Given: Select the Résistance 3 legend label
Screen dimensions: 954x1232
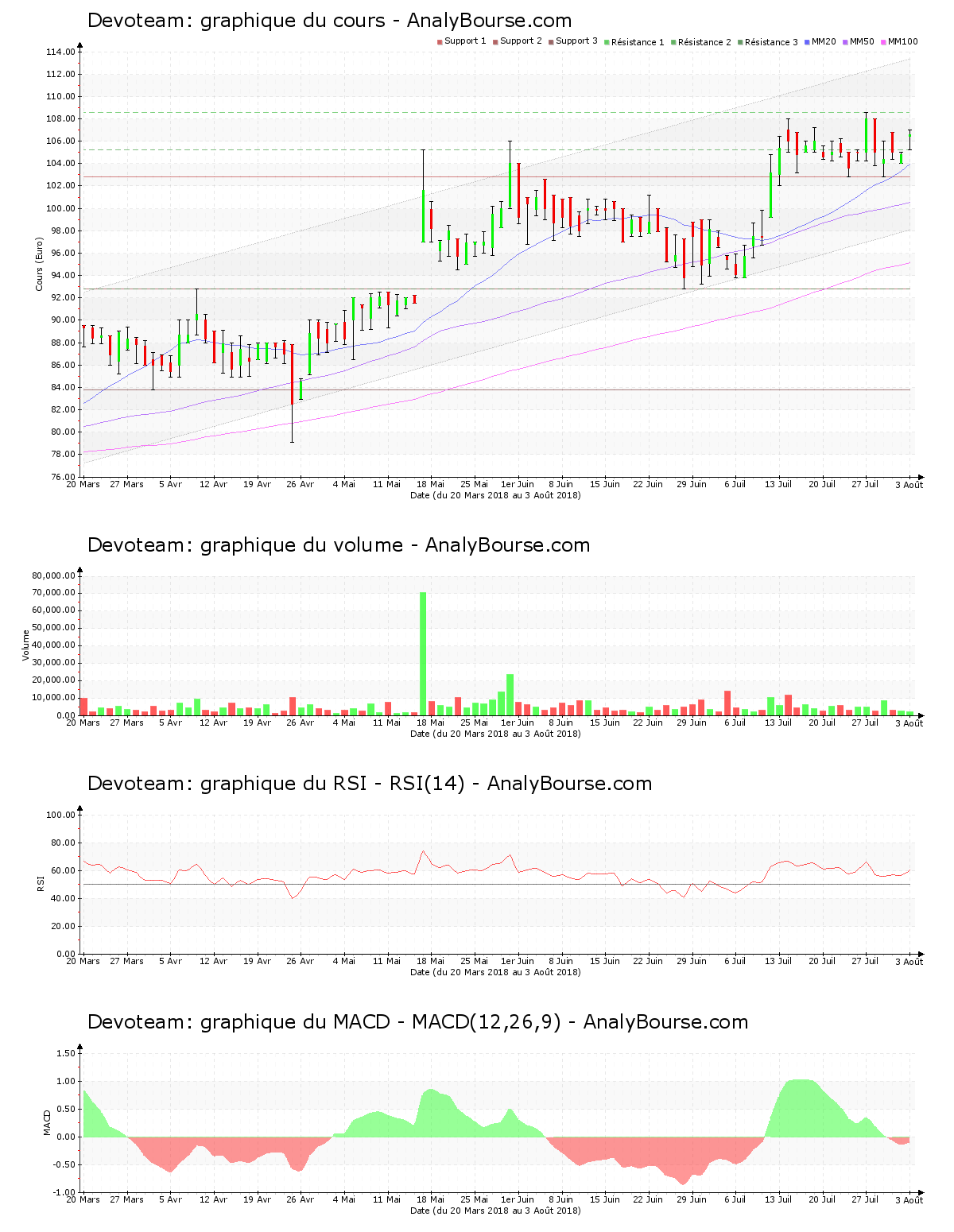Looking at the screenshot, I should tap(771, 42).
